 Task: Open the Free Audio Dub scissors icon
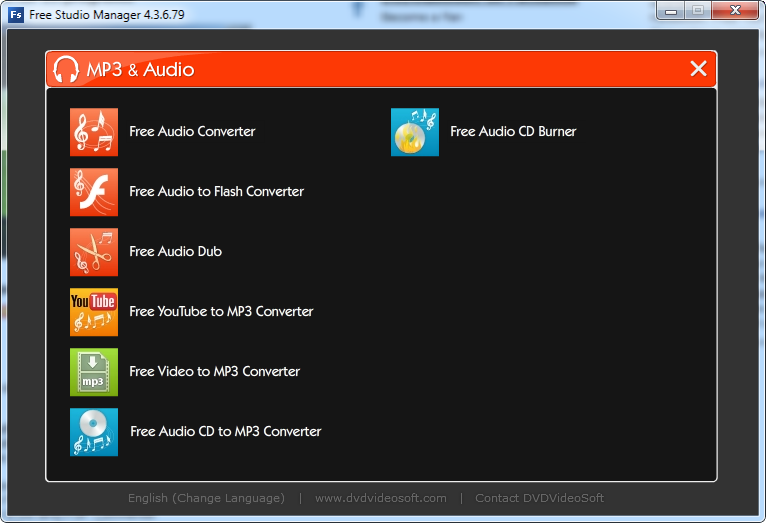coord(94,252)
